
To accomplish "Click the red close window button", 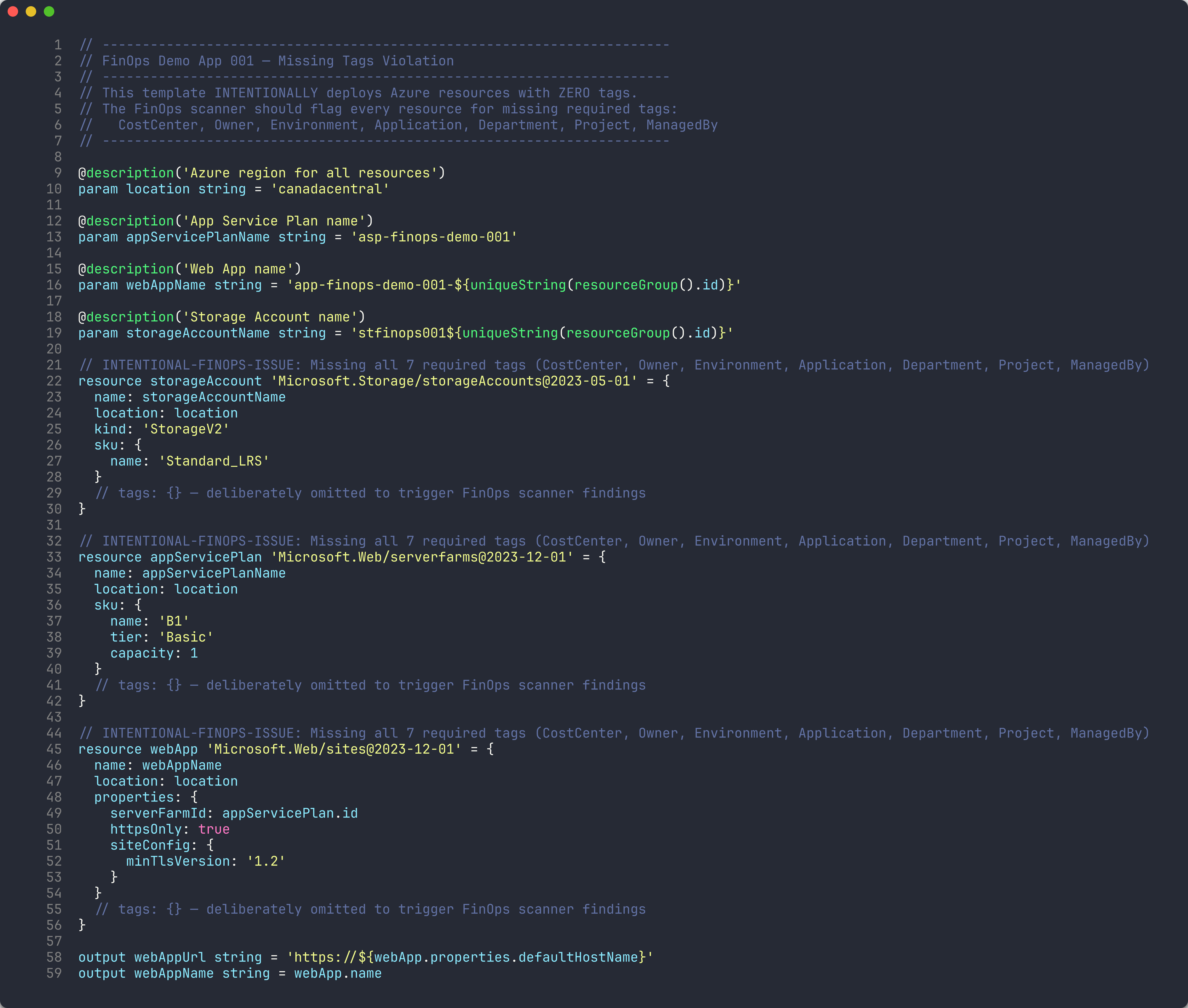I will coord(13,11).
